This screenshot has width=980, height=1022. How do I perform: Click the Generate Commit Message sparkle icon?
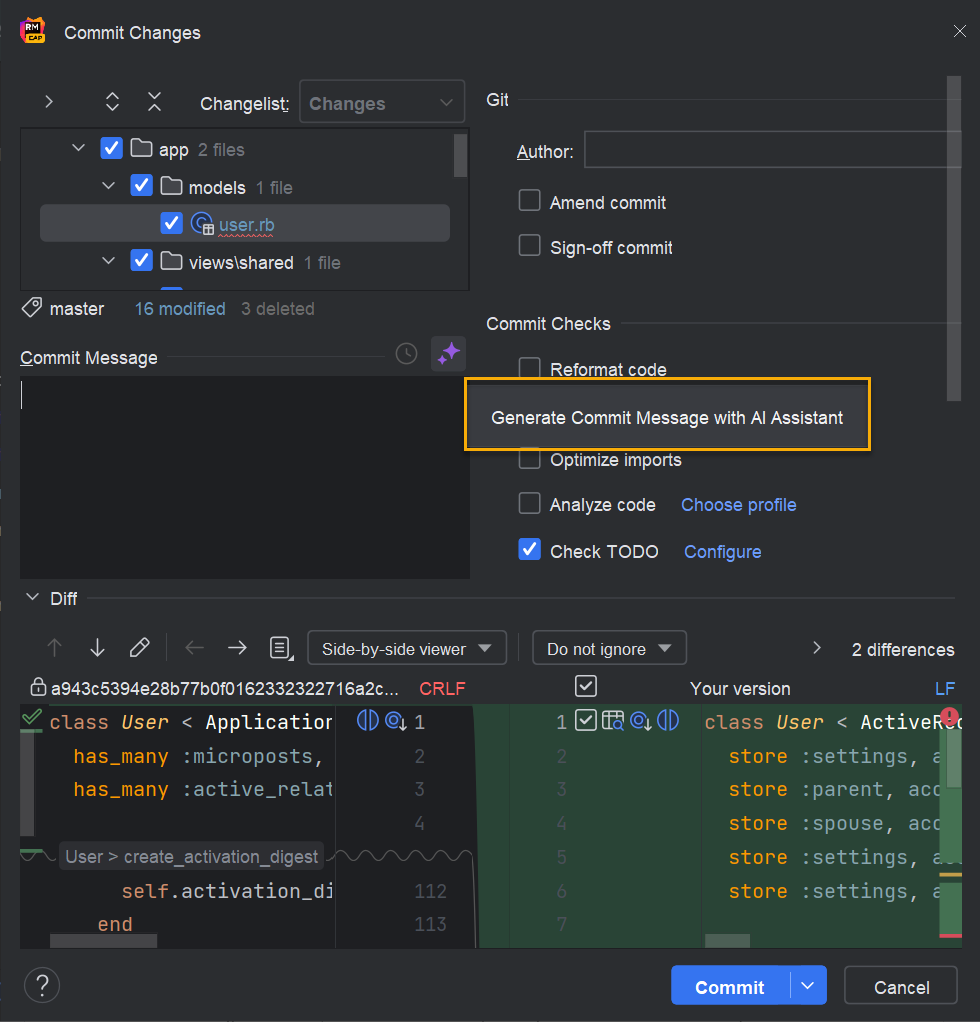pos(449,354)
